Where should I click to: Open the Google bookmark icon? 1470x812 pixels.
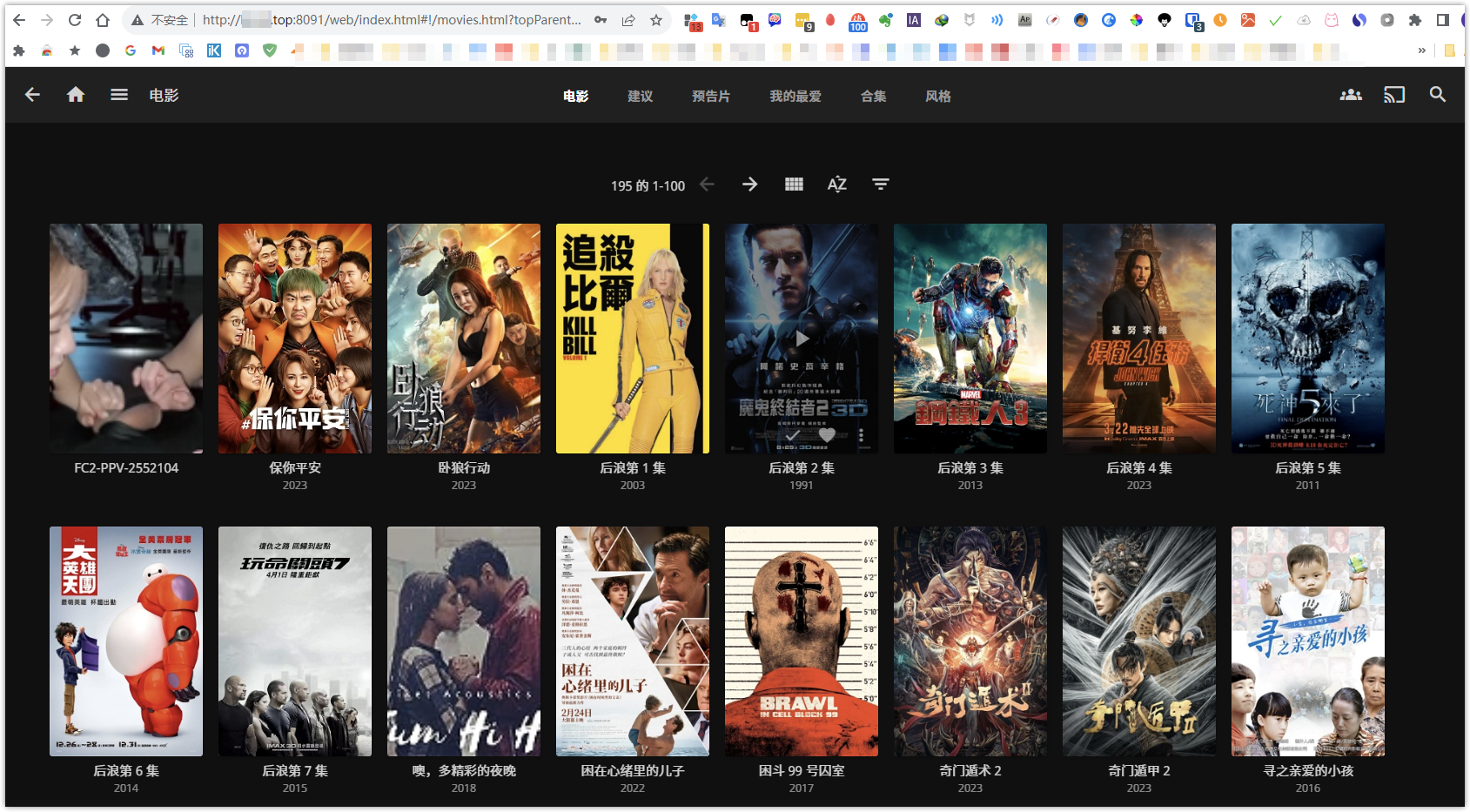[x=131, y=50]
